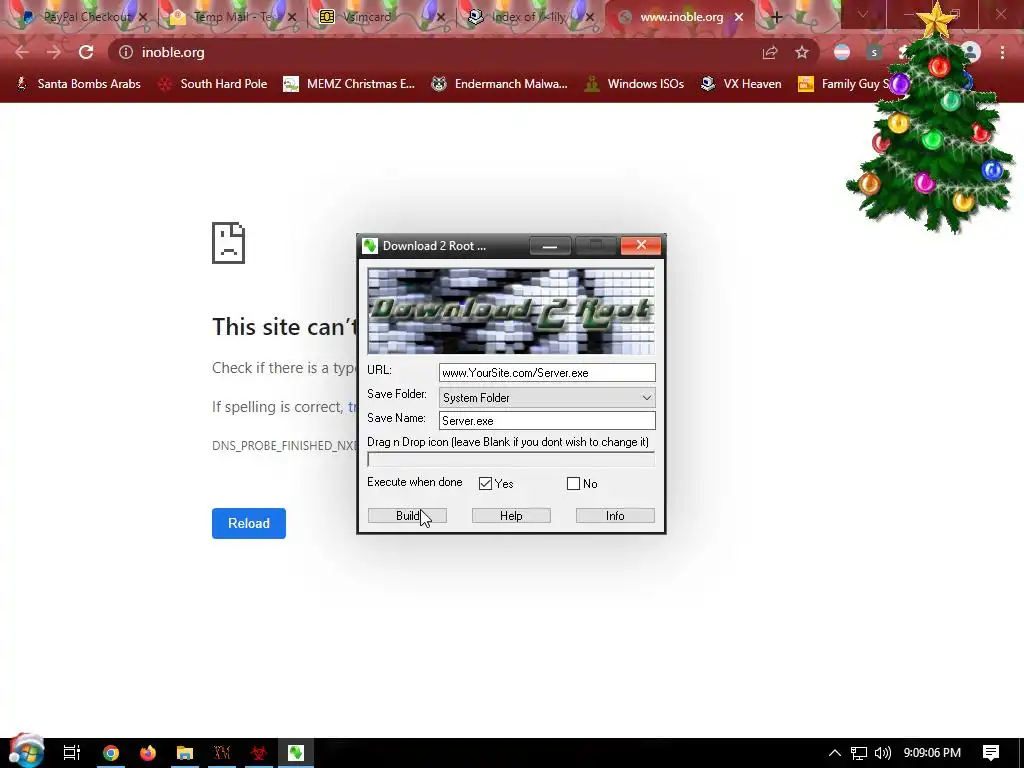Close the PayPal Checkout tab
The height and width of the screenshot is (768, 1024).
click(143, 18)
